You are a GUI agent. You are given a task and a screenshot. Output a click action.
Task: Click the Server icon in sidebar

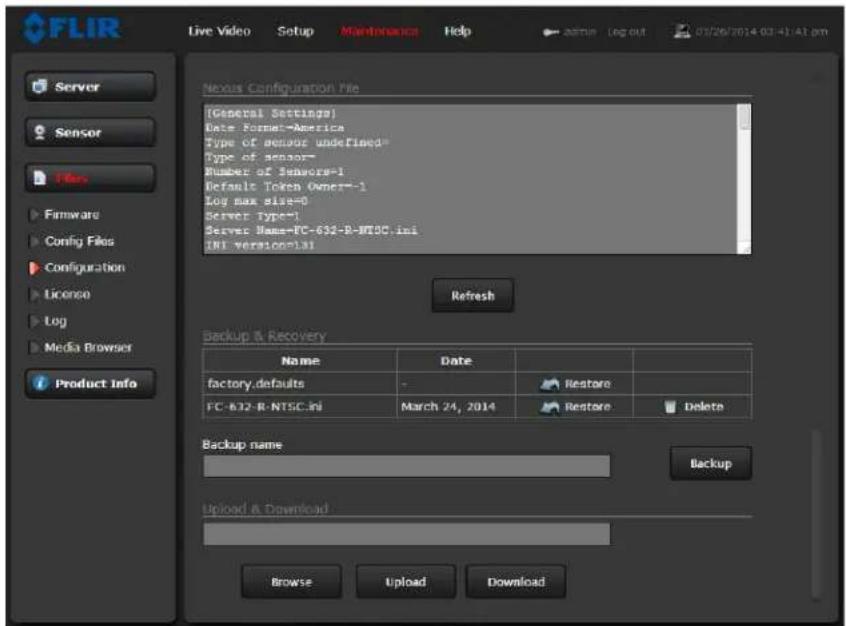[39, 86]
